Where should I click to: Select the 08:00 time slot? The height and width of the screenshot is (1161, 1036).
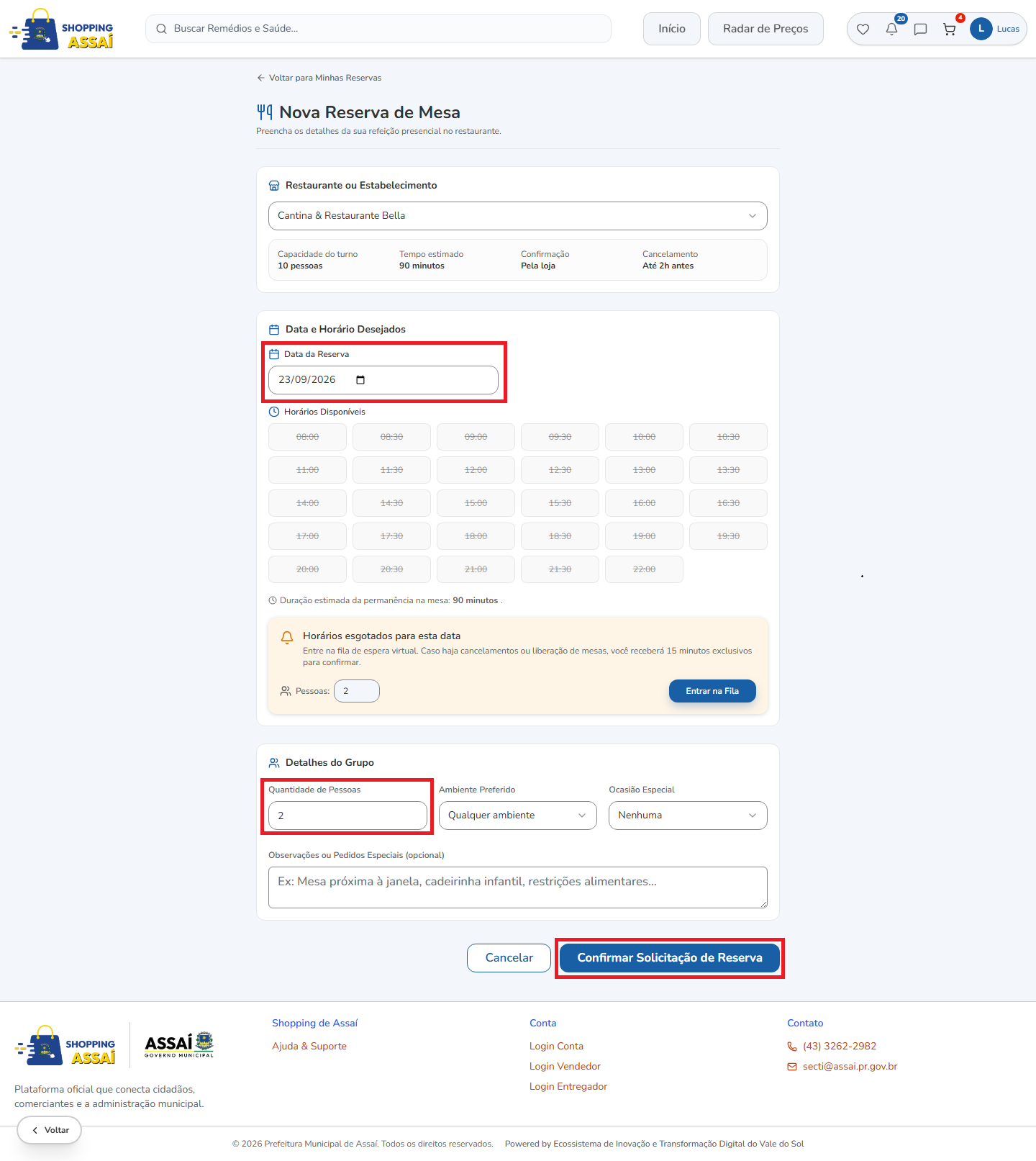pyautogui.click(x=307, y=437)
